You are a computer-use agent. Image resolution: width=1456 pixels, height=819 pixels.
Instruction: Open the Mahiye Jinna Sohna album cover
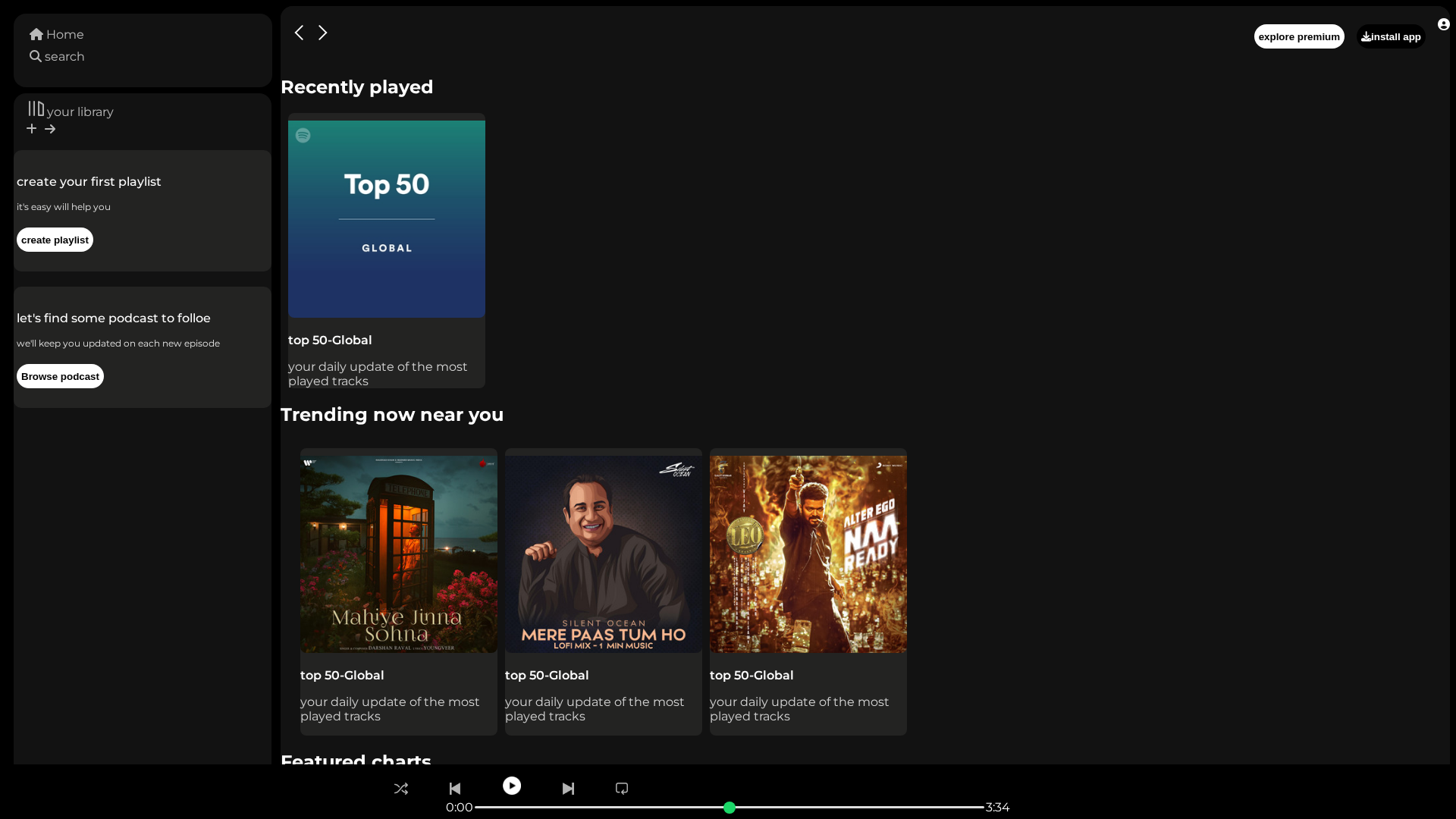point(399,554)
